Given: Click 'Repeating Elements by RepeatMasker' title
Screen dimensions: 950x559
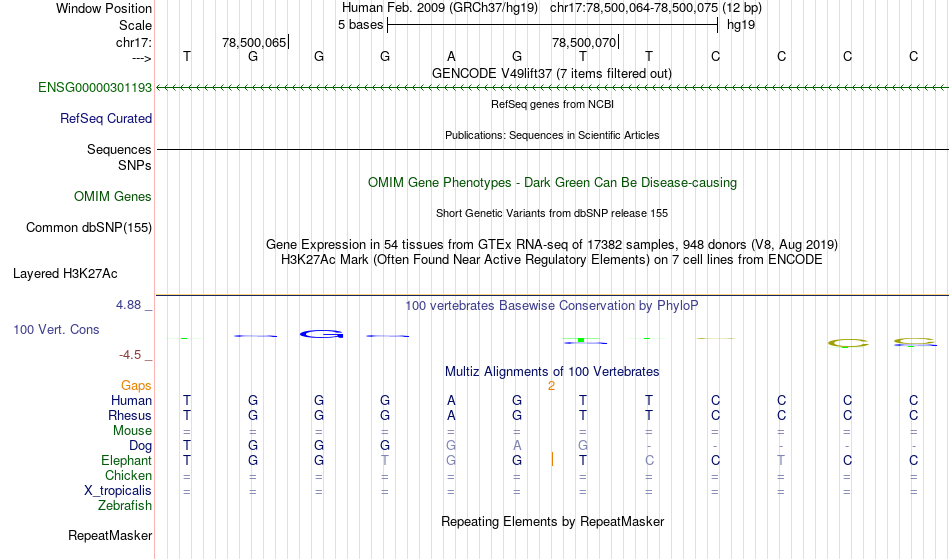Looking at the screenshot, I should coord(552,521).
